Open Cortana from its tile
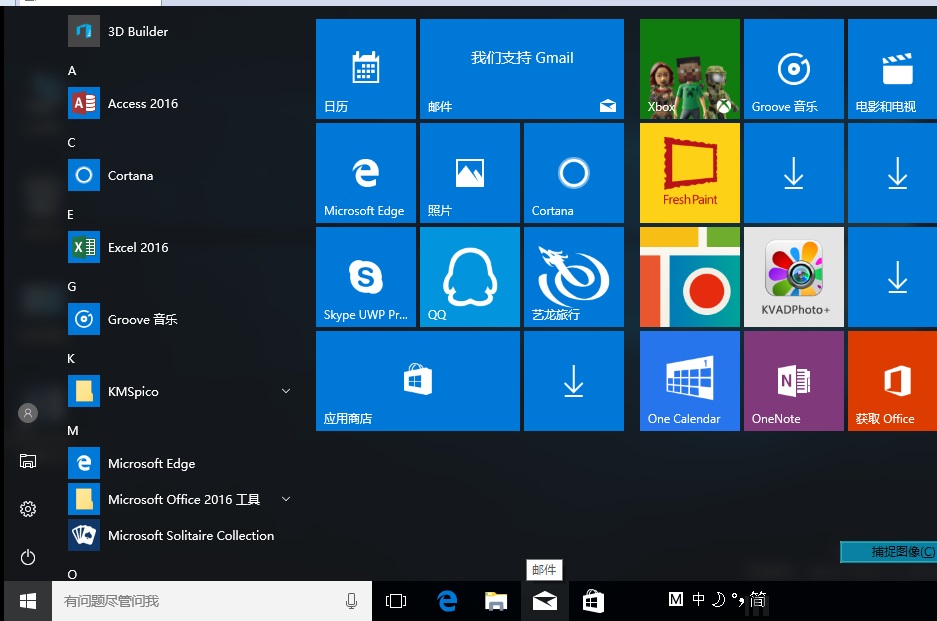Image resolution: width=937 pixels, height=621 pixels. (x=573, y=172)
